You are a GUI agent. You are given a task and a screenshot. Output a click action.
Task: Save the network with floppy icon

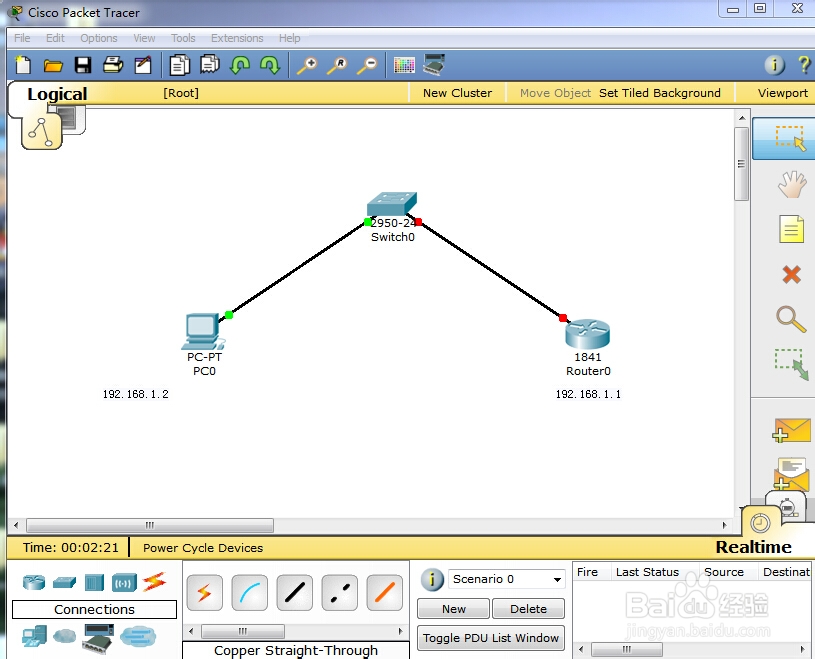coord(83,65)
